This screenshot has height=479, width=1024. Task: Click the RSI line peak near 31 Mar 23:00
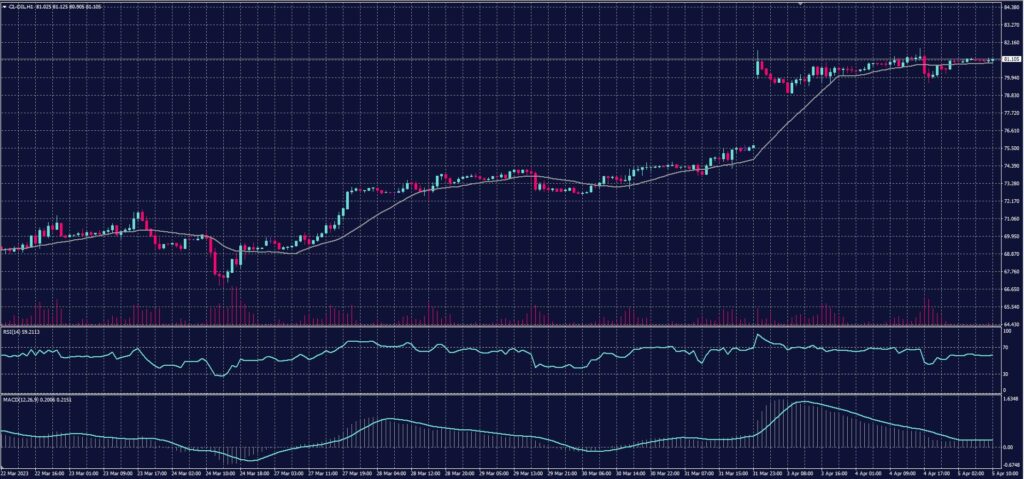pos(757,335)
